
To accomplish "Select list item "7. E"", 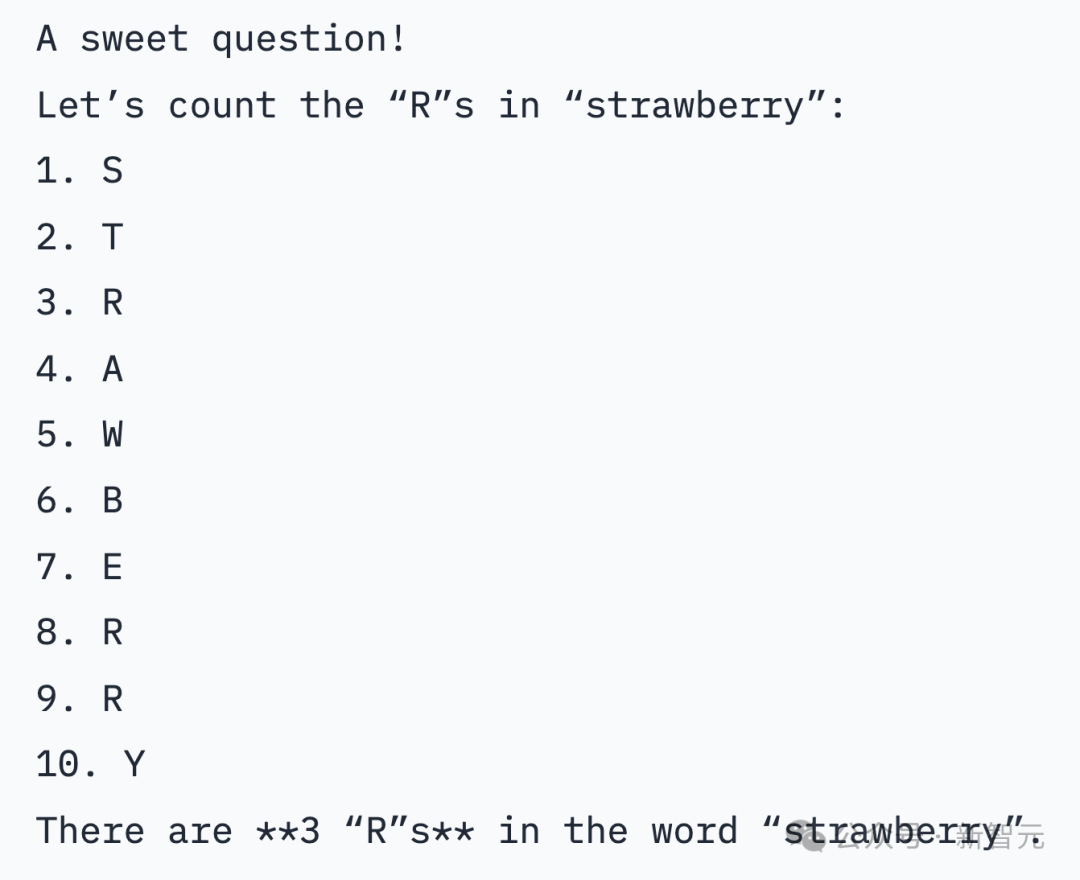I will click(x=80, y=567).
